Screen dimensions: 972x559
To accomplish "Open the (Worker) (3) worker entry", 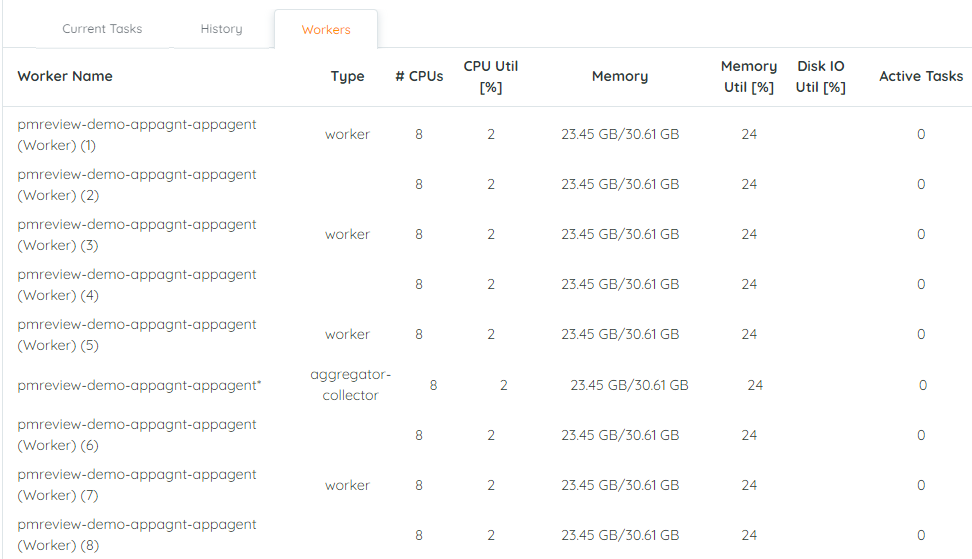I will tap(137, 234).
